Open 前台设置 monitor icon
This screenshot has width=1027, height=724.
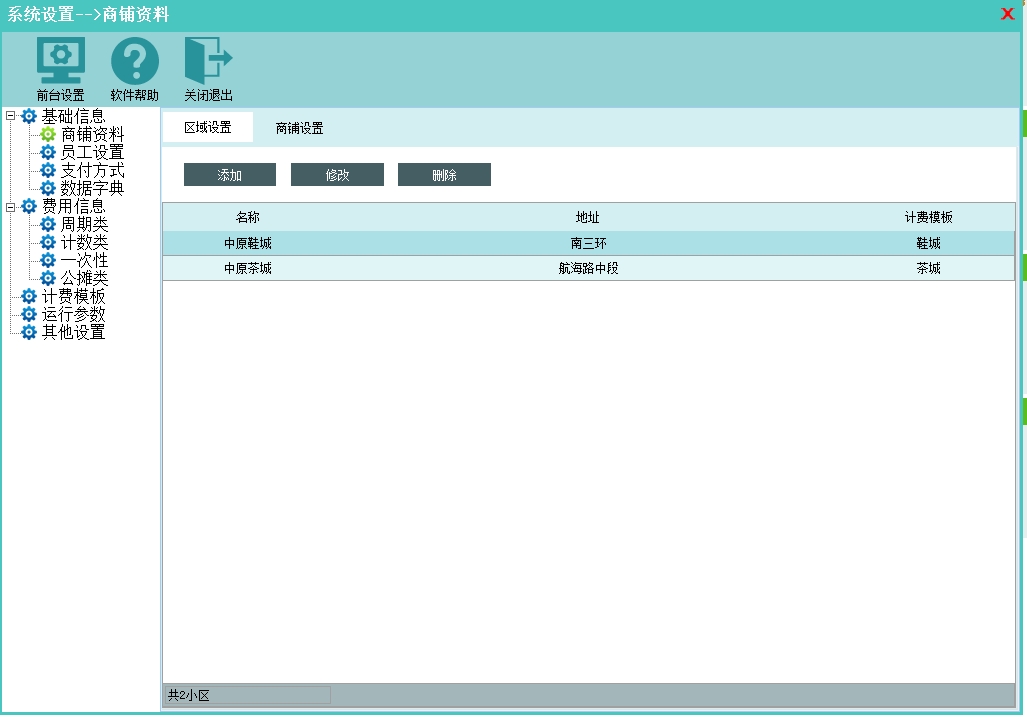(x=60, y=62)
